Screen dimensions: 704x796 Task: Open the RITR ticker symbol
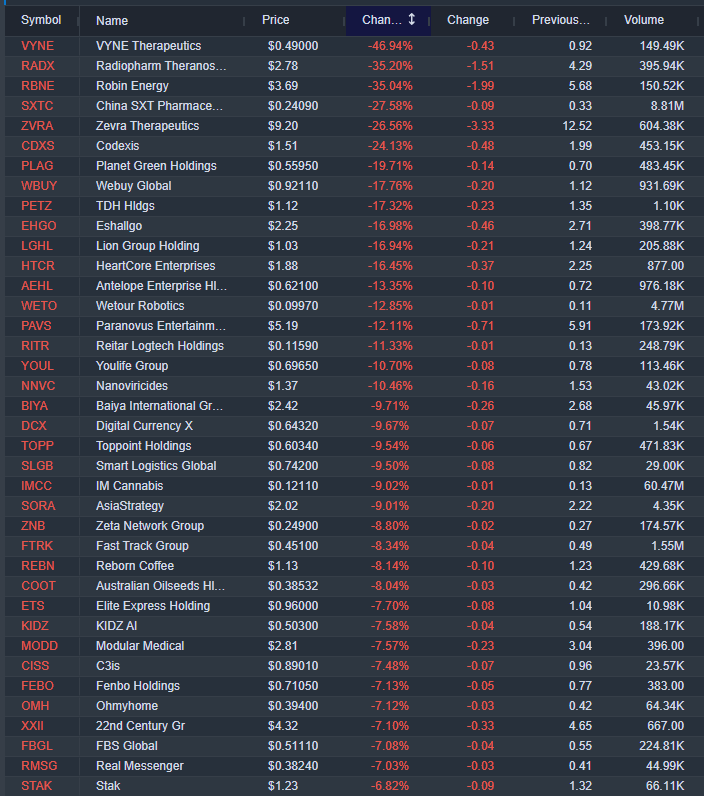click(35, 346)
